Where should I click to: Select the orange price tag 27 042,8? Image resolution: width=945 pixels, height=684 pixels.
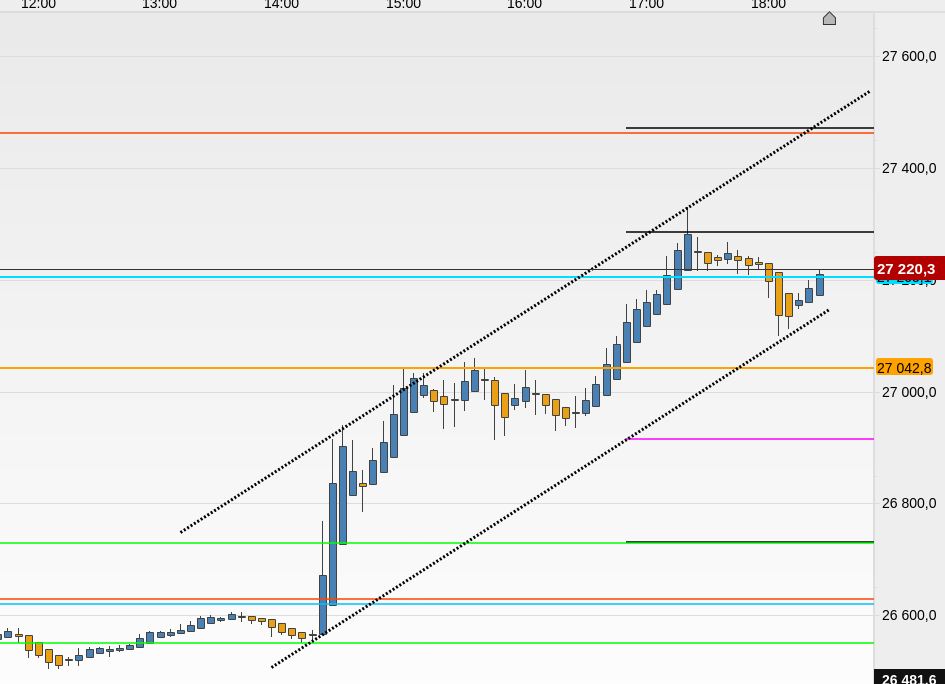point(904,368)
